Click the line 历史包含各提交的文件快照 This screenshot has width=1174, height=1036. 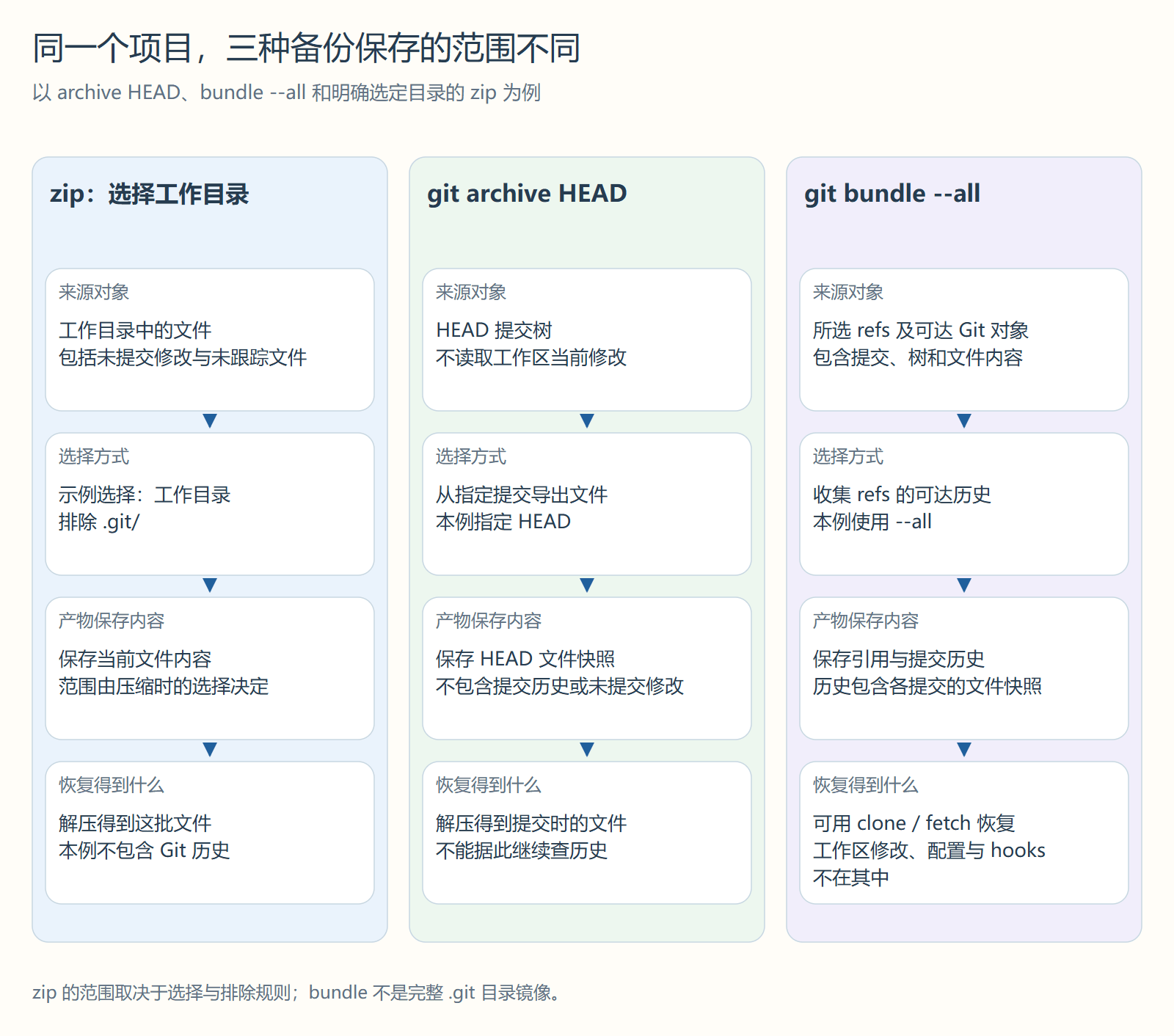click(927, 686)
